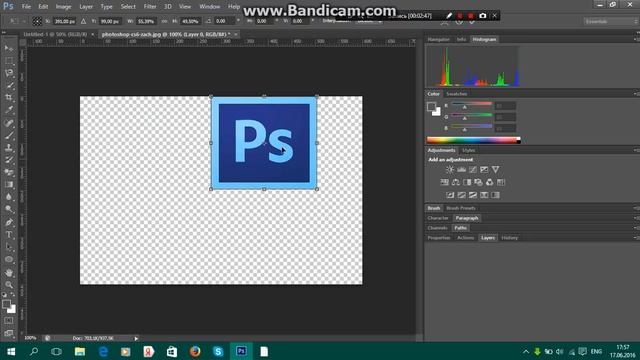640x360 pixels.
Task: Click the X position input field
Action: click(64, 21)
